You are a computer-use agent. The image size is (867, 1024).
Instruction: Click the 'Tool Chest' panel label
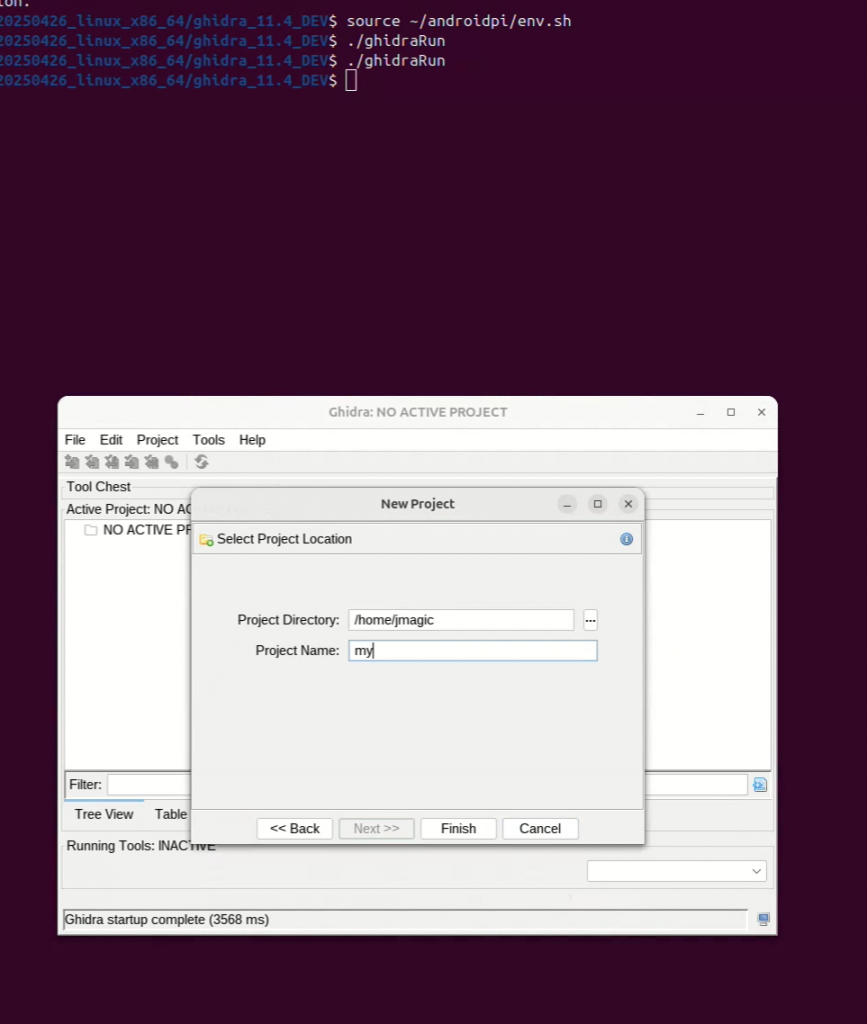tap(99, 487)
